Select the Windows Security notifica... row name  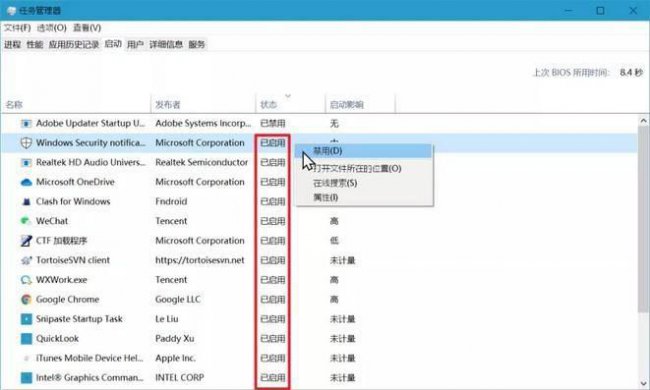click(91, 143)
